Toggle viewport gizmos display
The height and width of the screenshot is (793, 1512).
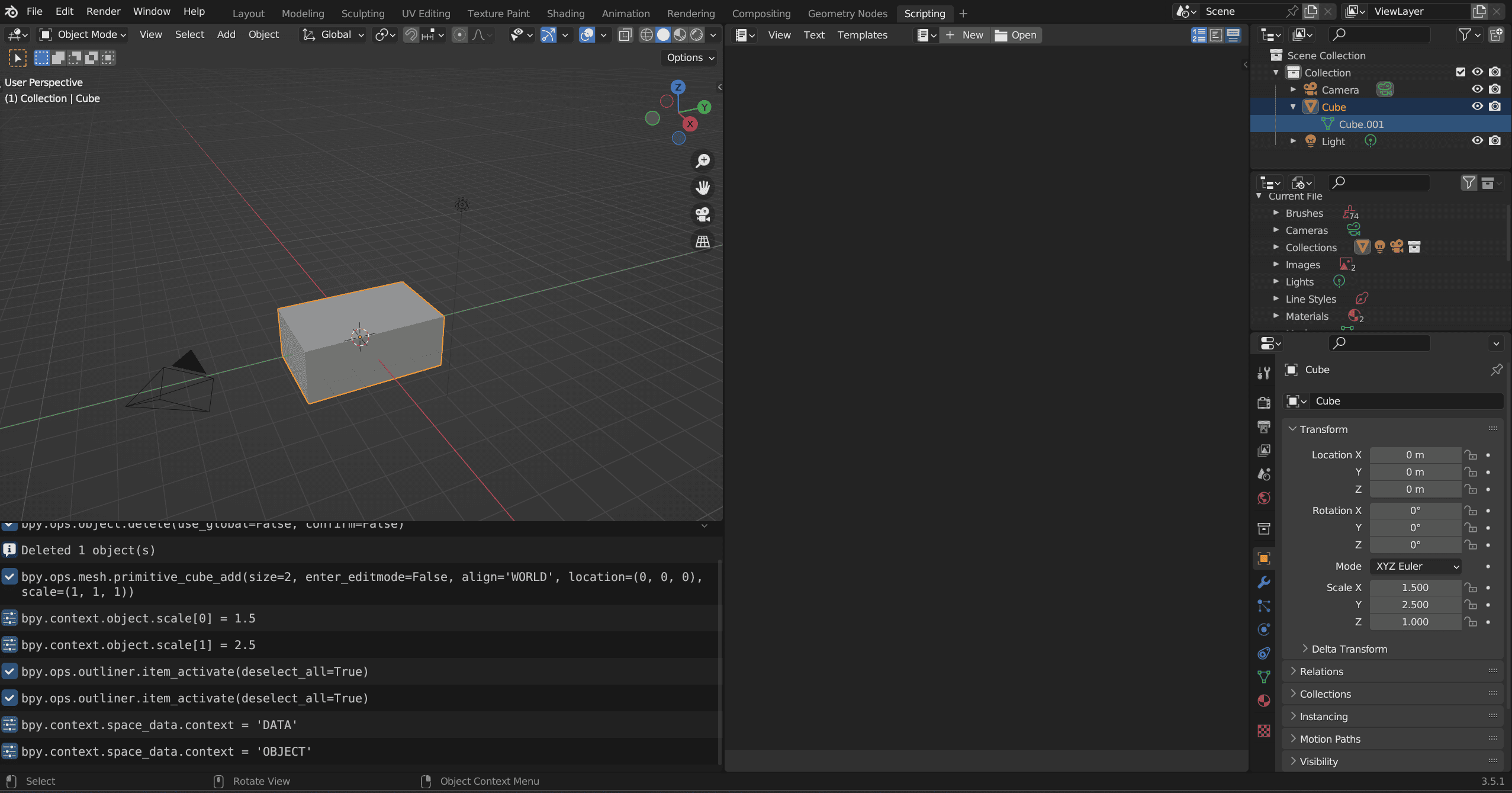[x=549, y=35]
